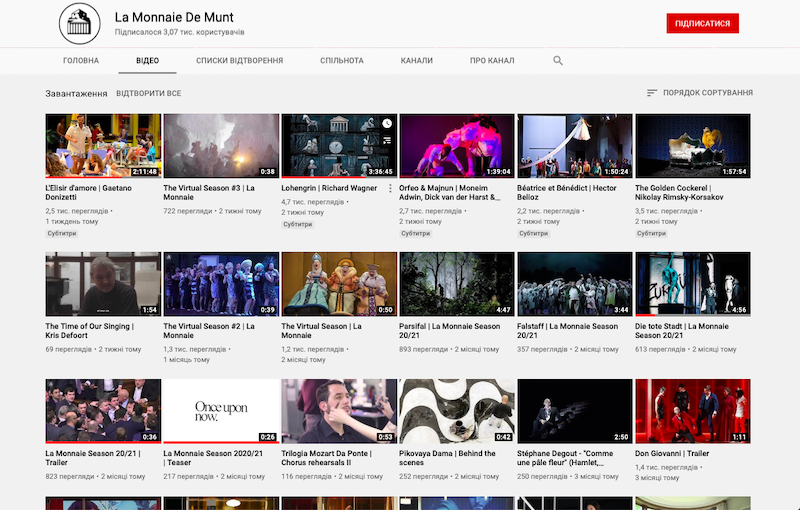Add Lohengrin video to queue icon
800x510 pixels.
(x=387, y=140)
